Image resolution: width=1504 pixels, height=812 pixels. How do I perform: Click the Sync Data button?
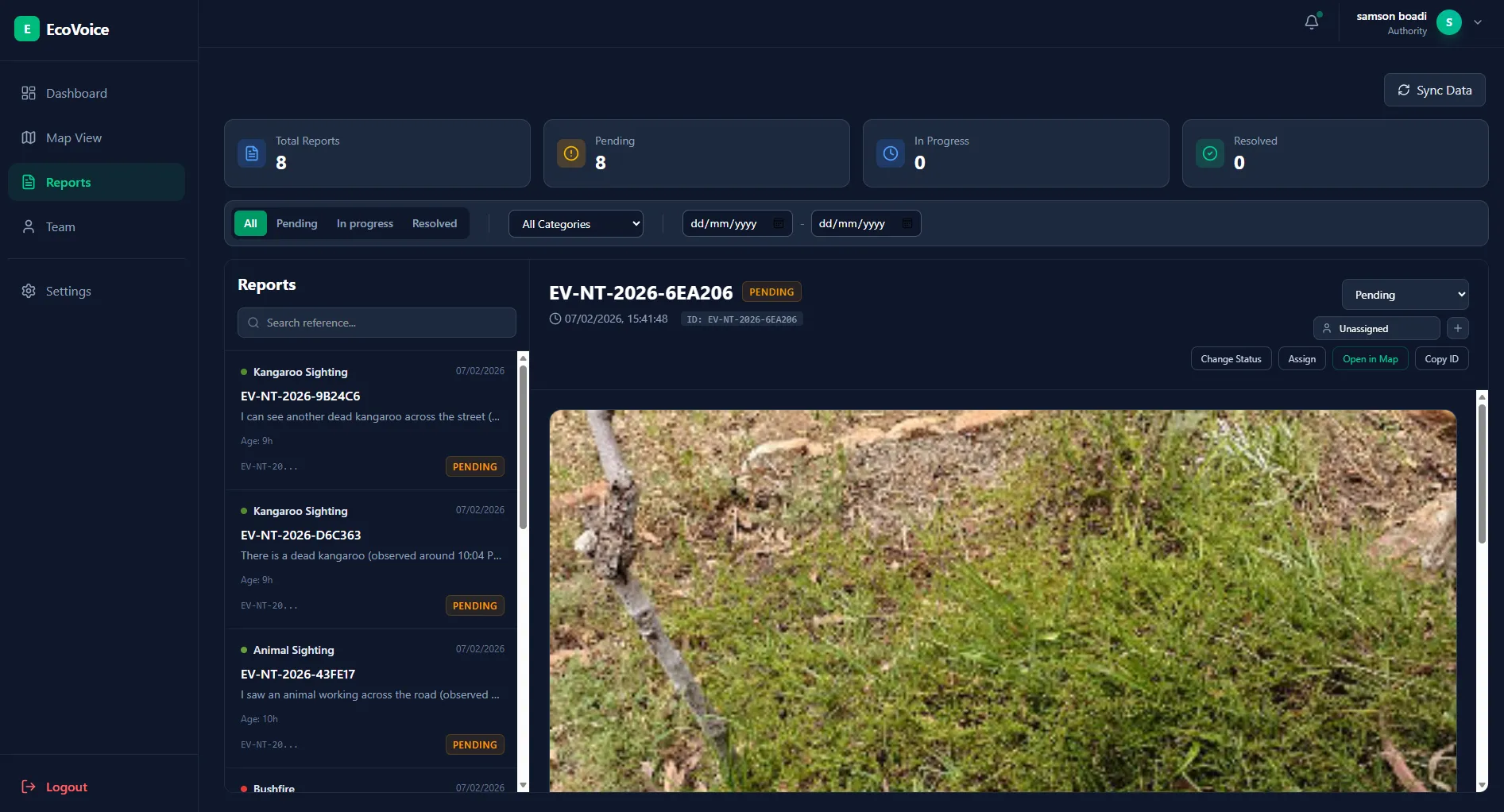tap(1433, 90)
